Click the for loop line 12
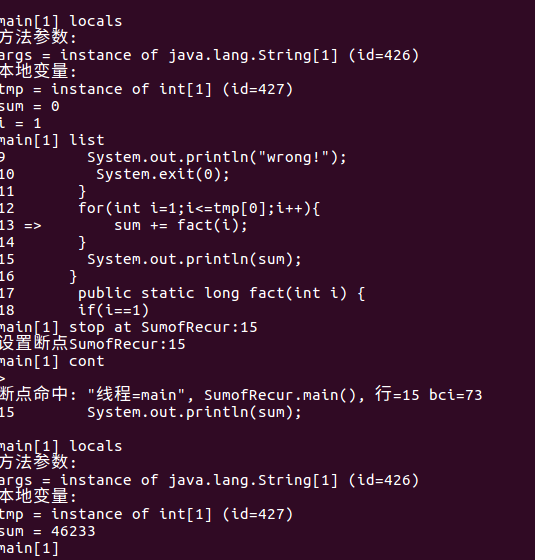Viewport: 535px width, 560px height. [x=199, y=209]
